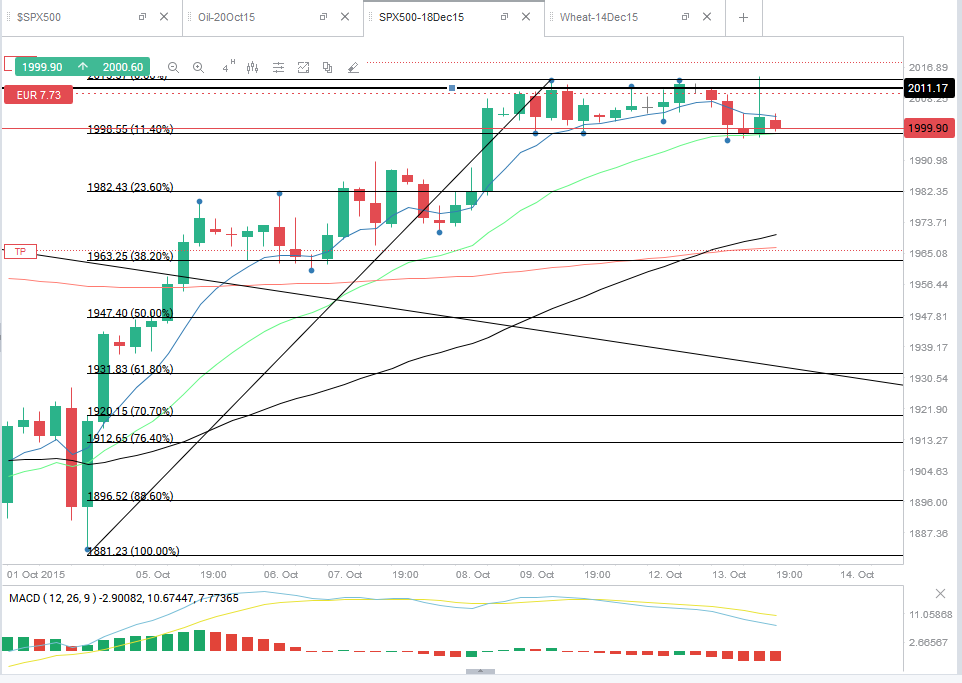
Task: Click the 1887.36 price axis value
Action: coord(928,534)
